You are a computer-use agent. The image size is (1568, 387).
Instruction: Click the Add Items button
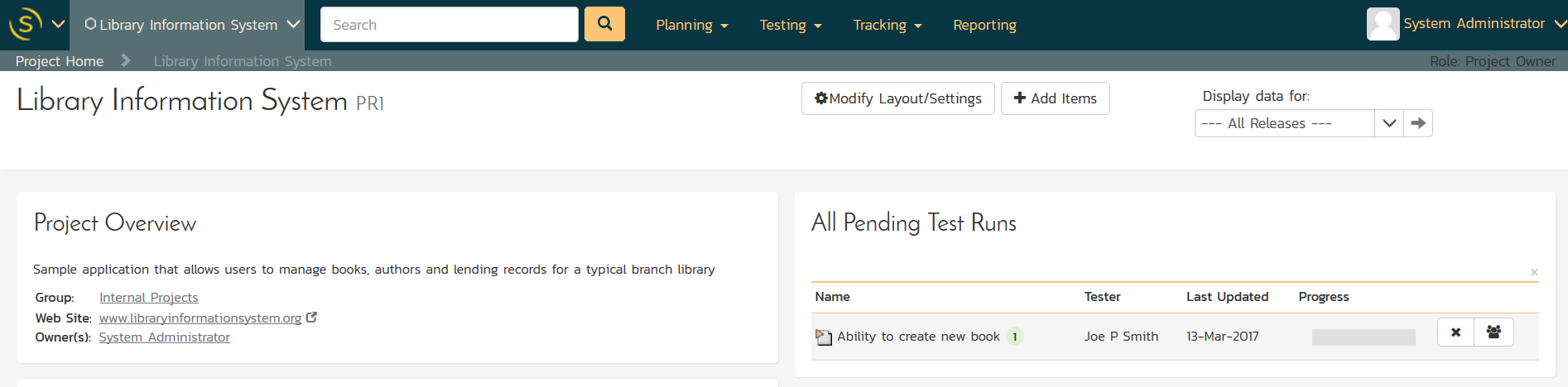(x=1055, y=98)
